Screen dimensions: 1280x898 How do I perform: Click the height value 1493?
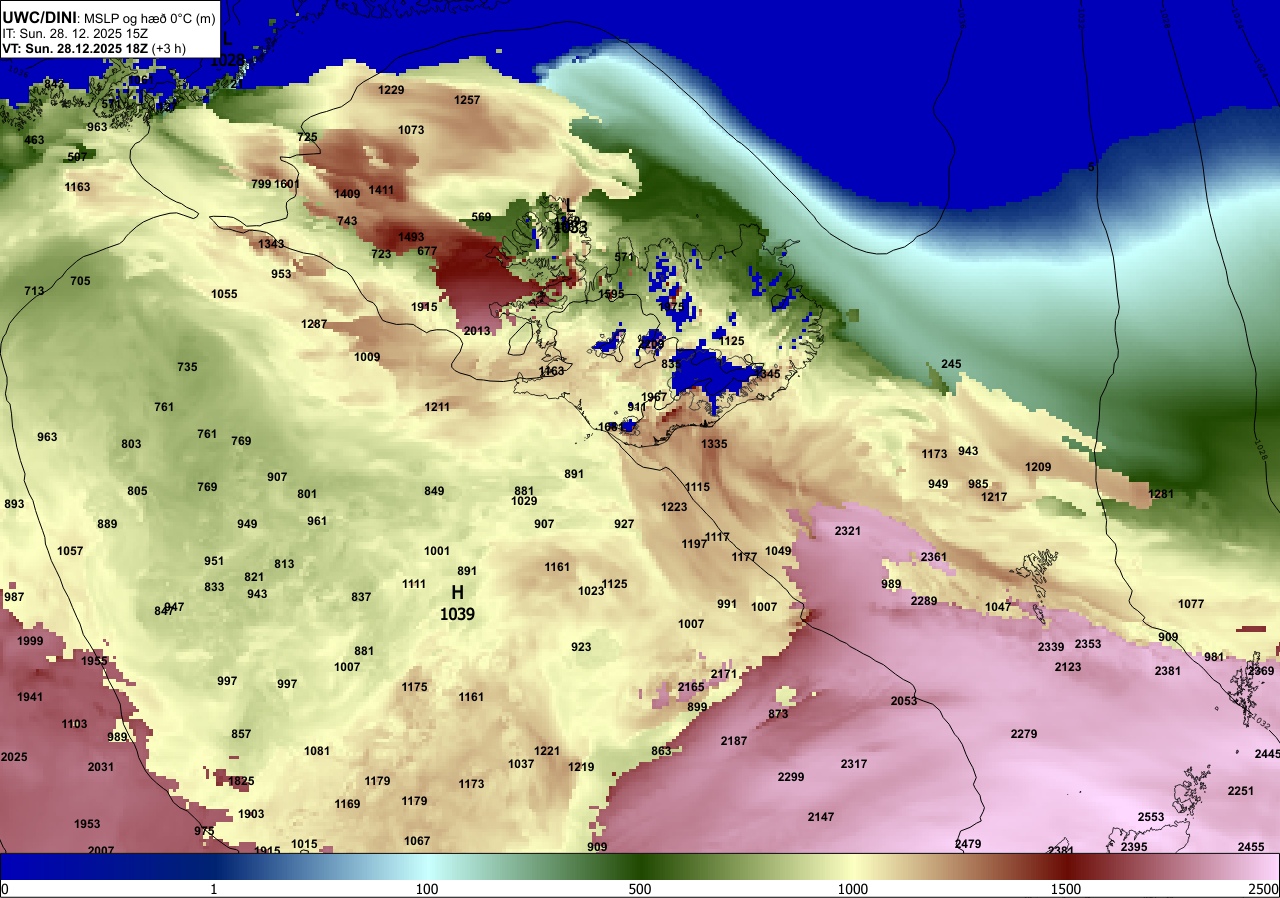411,237
